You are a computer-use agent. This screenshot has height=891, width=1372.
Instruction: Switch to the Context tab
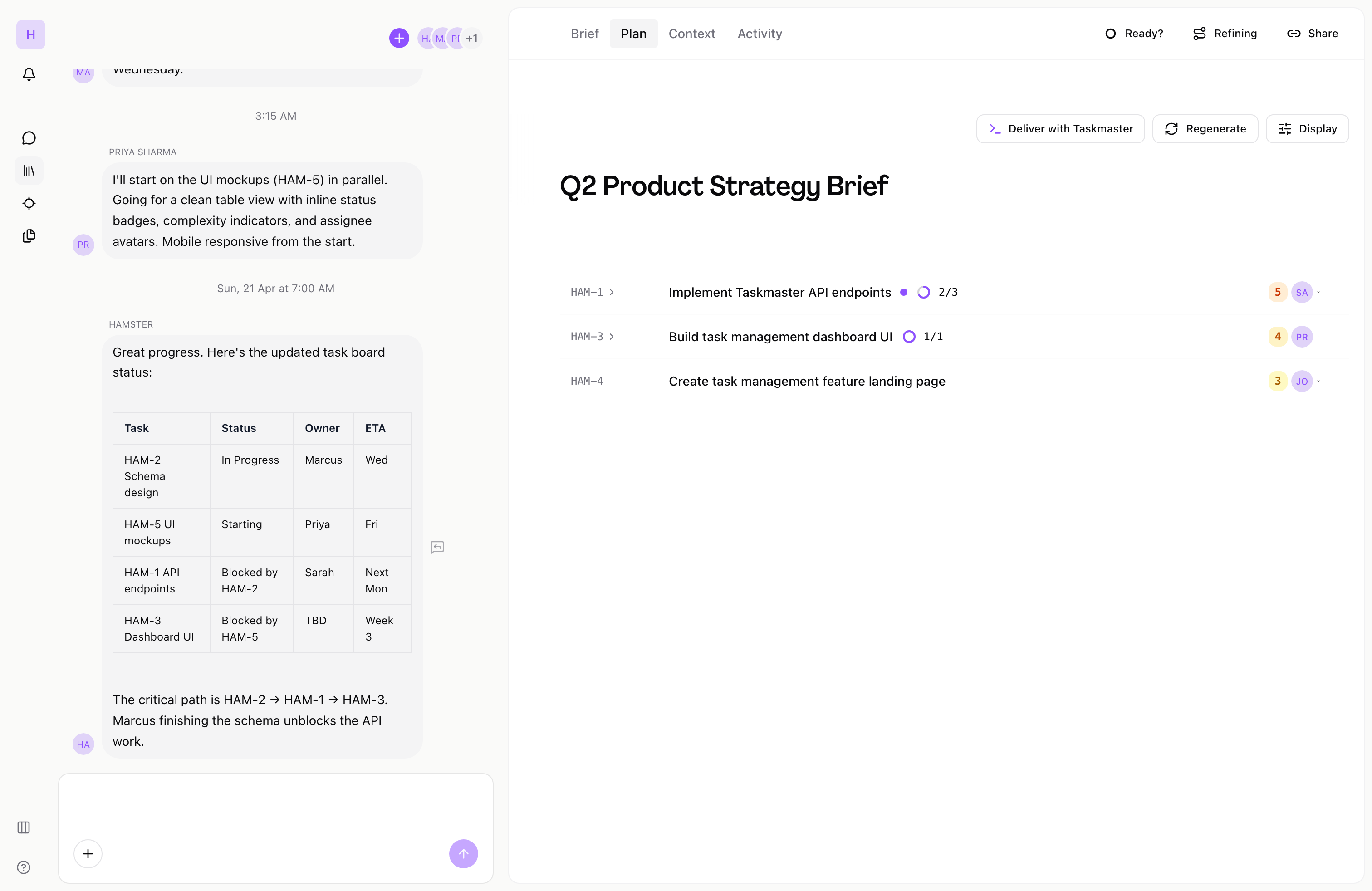click(692, 34)
